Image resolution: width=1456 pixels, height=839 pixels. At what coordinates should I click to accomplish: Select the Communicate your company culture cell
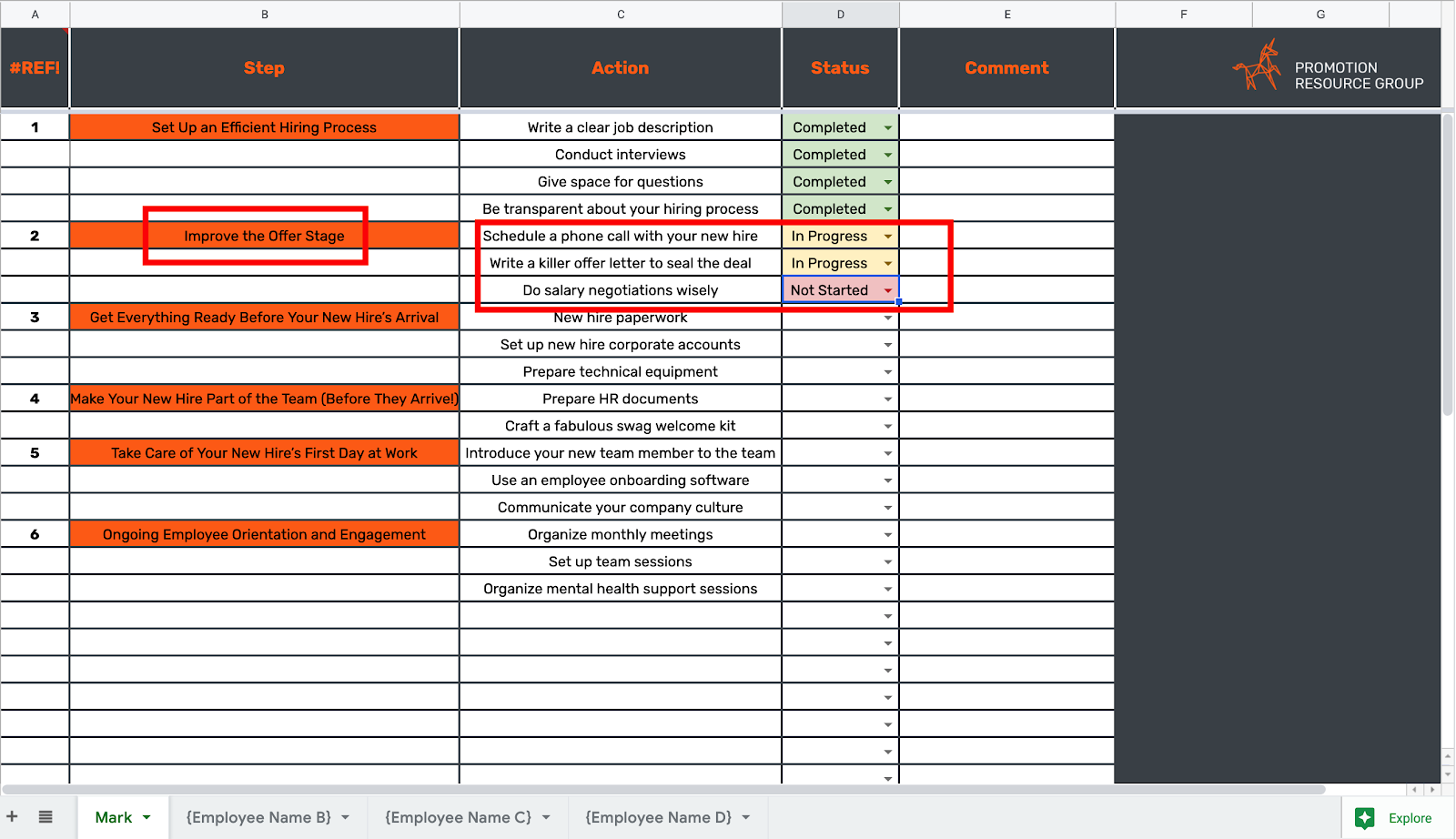pyautogui.click(x=621, y=508)
